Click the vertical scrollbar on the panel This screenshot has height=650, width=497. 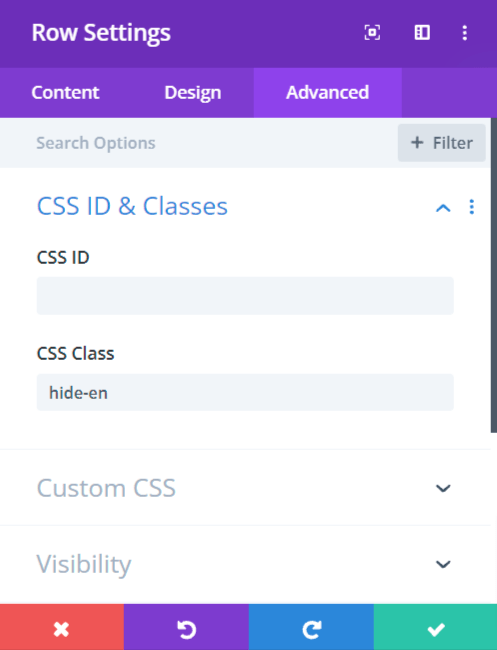(x=494, y=276)
